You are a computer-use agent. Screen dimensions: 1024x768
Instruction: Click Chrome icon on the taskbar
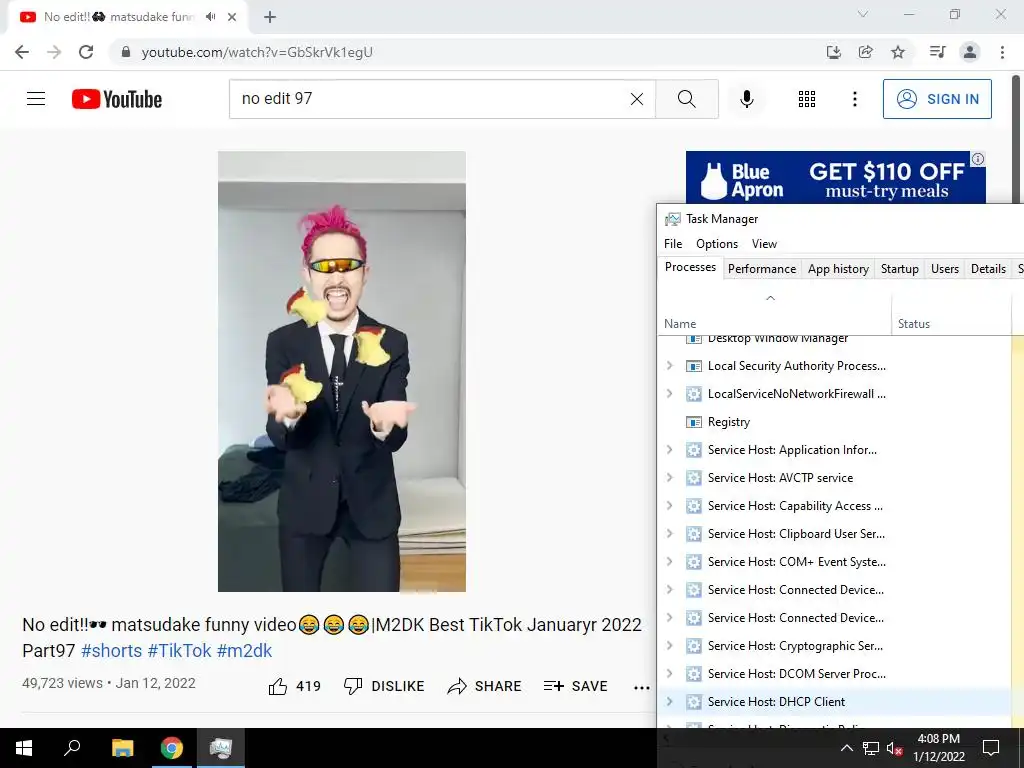(x=172, y=748)
